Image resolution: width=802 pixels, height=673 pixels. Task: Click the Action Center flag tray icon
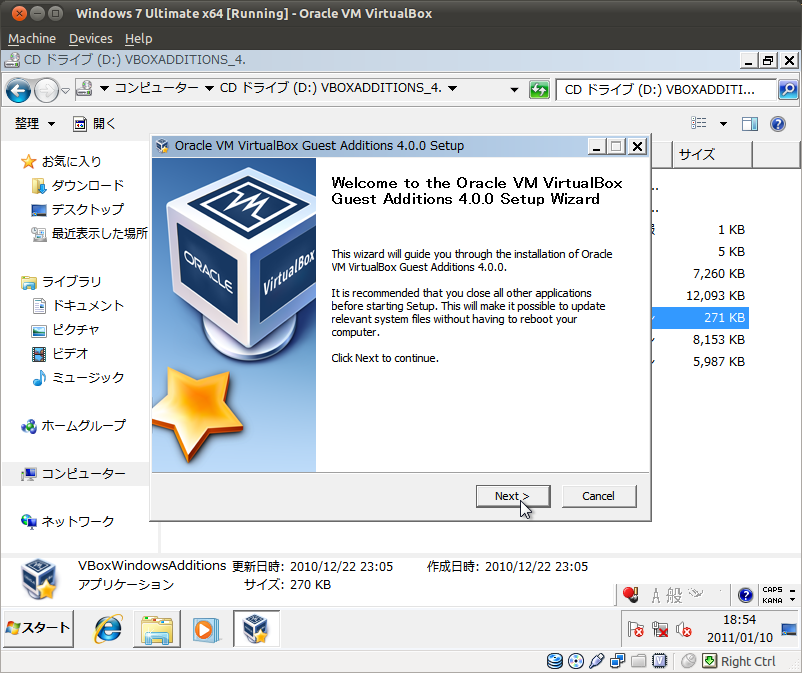(636, 629)
